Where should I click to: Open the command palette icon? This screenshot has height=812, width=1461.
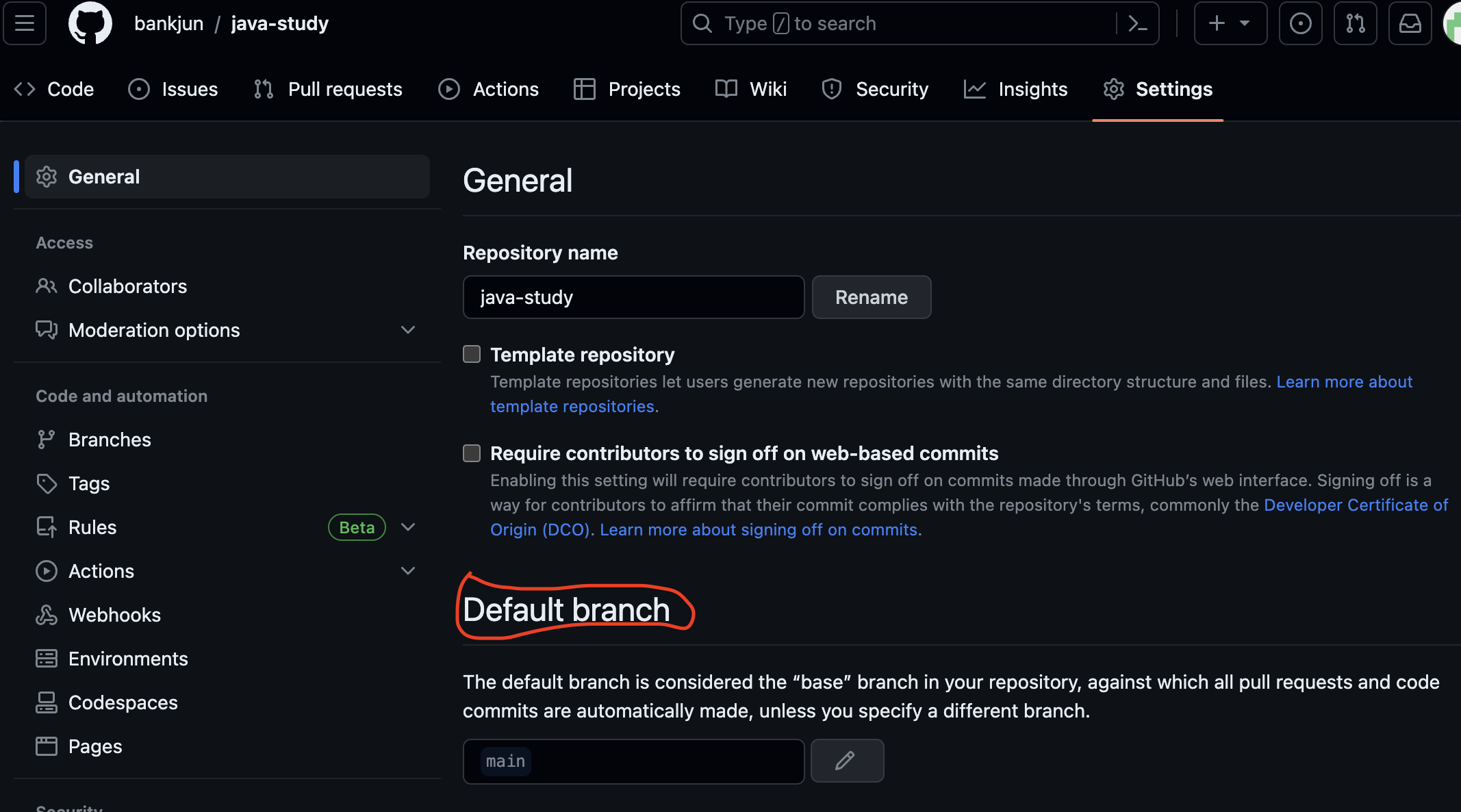pos(1137,23)
